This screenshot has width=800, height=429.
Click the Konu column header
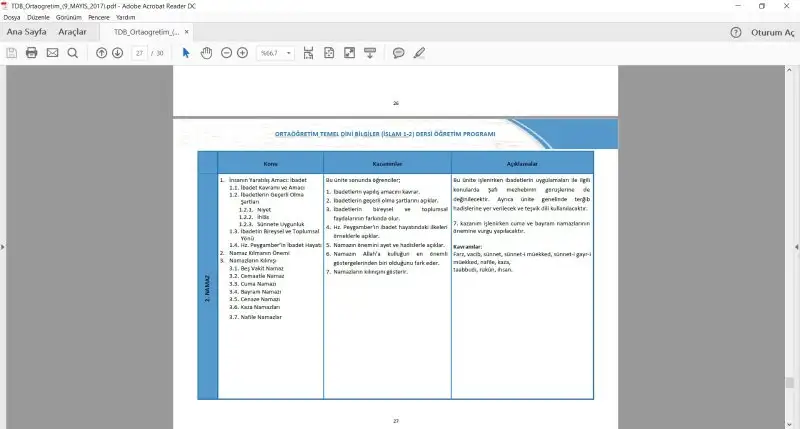click(270, 164)
